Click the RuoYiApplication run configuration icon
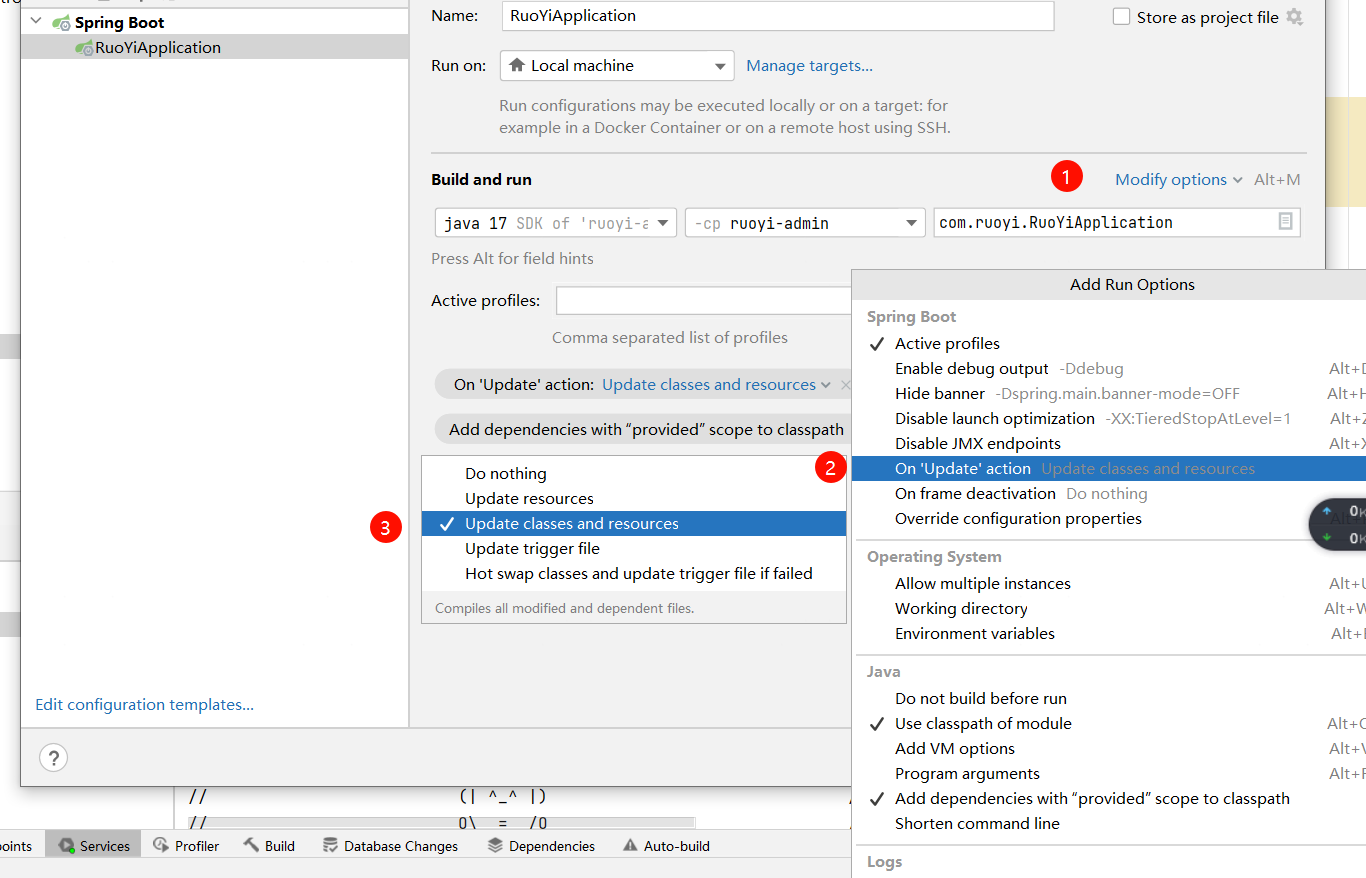Screen dimensions: 1366x878 click(84, 47)
